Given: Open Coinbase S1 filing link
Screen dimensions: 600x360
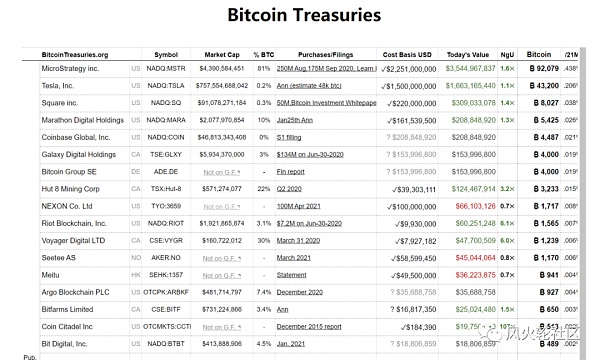Looking at the screenshot, I should (289, 137).
